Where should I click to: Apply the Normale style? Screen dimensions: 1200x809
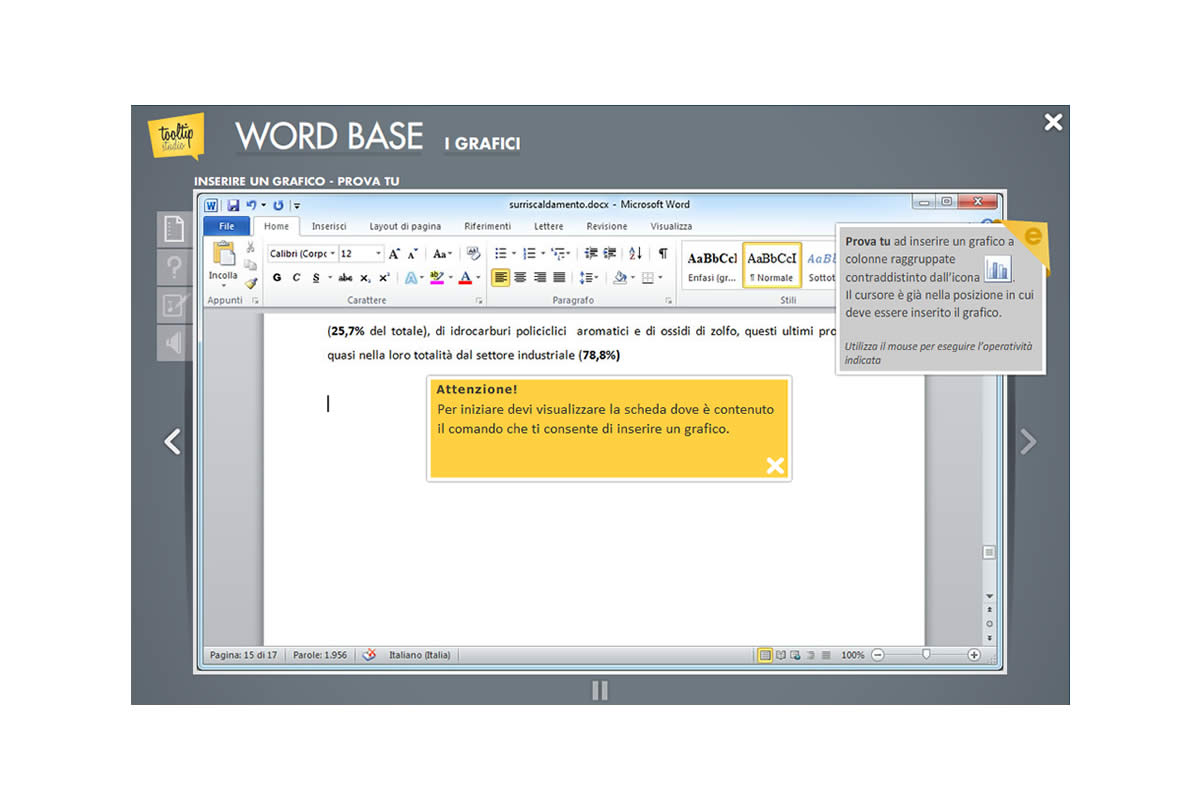click(x=772, y=265)
